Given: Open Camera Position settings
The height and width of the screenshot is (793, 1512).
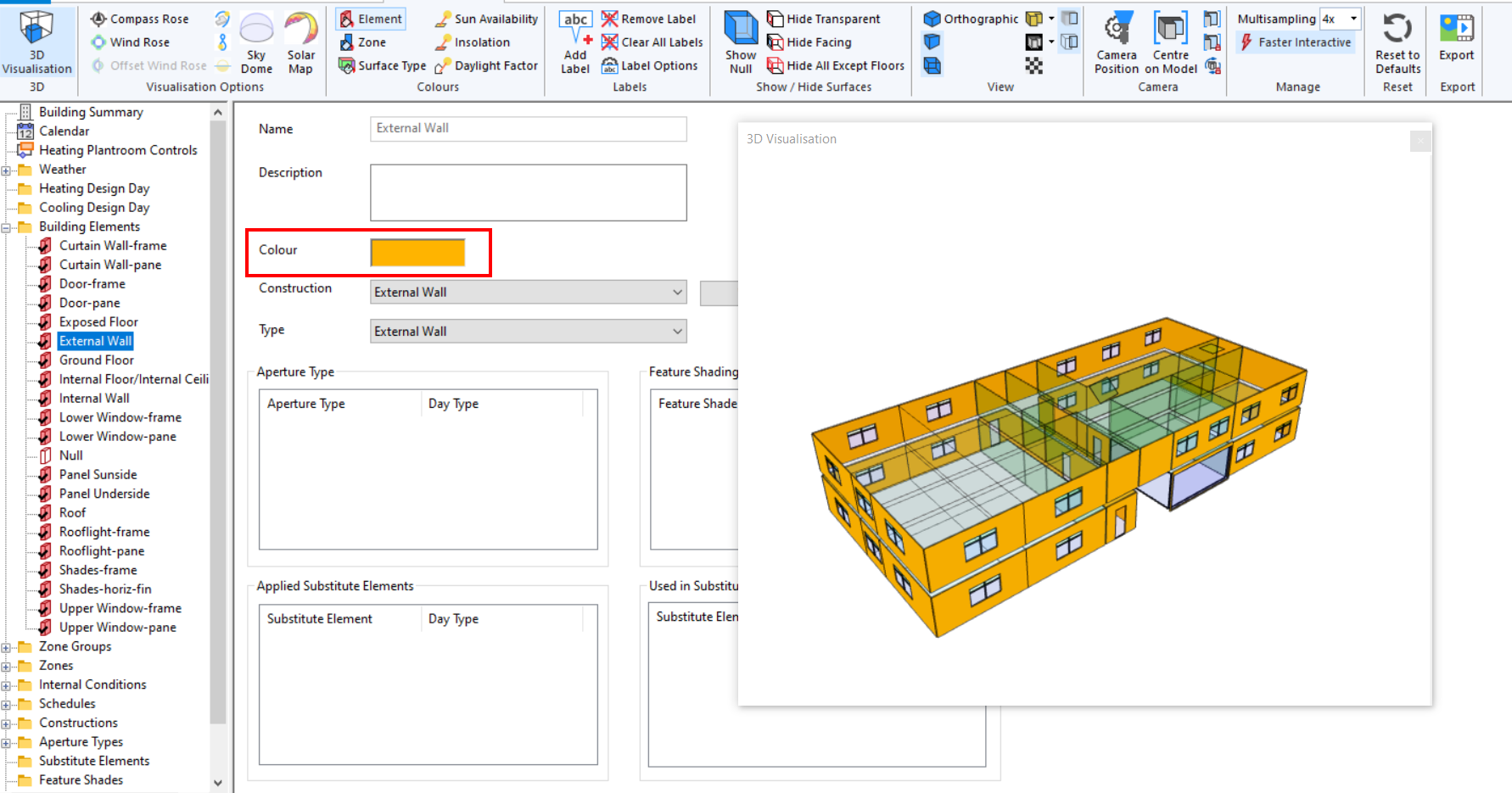Looking at the screenshot, I should click(x=1117, y=42).
